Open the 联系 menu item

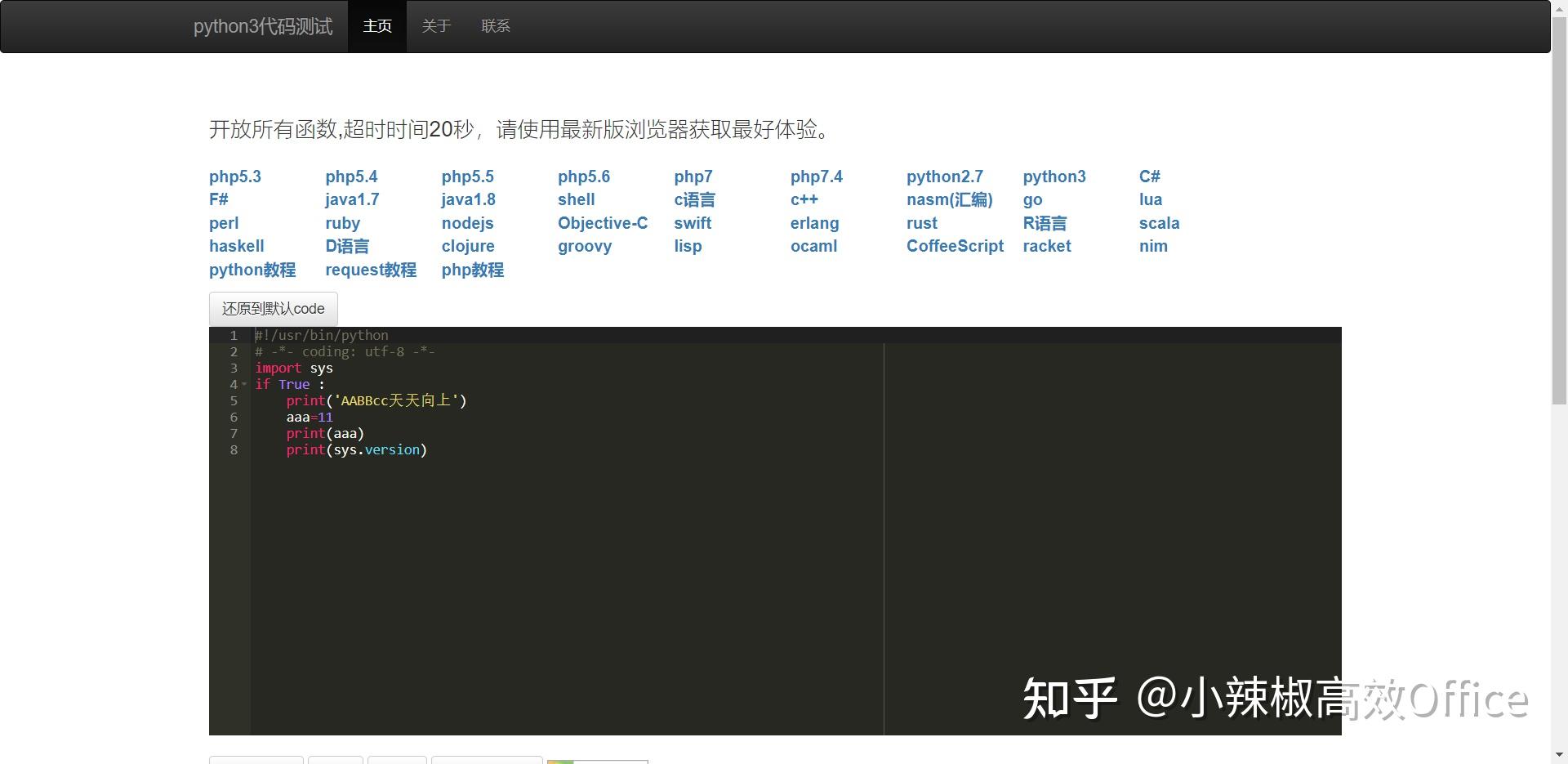click(495, 25)
